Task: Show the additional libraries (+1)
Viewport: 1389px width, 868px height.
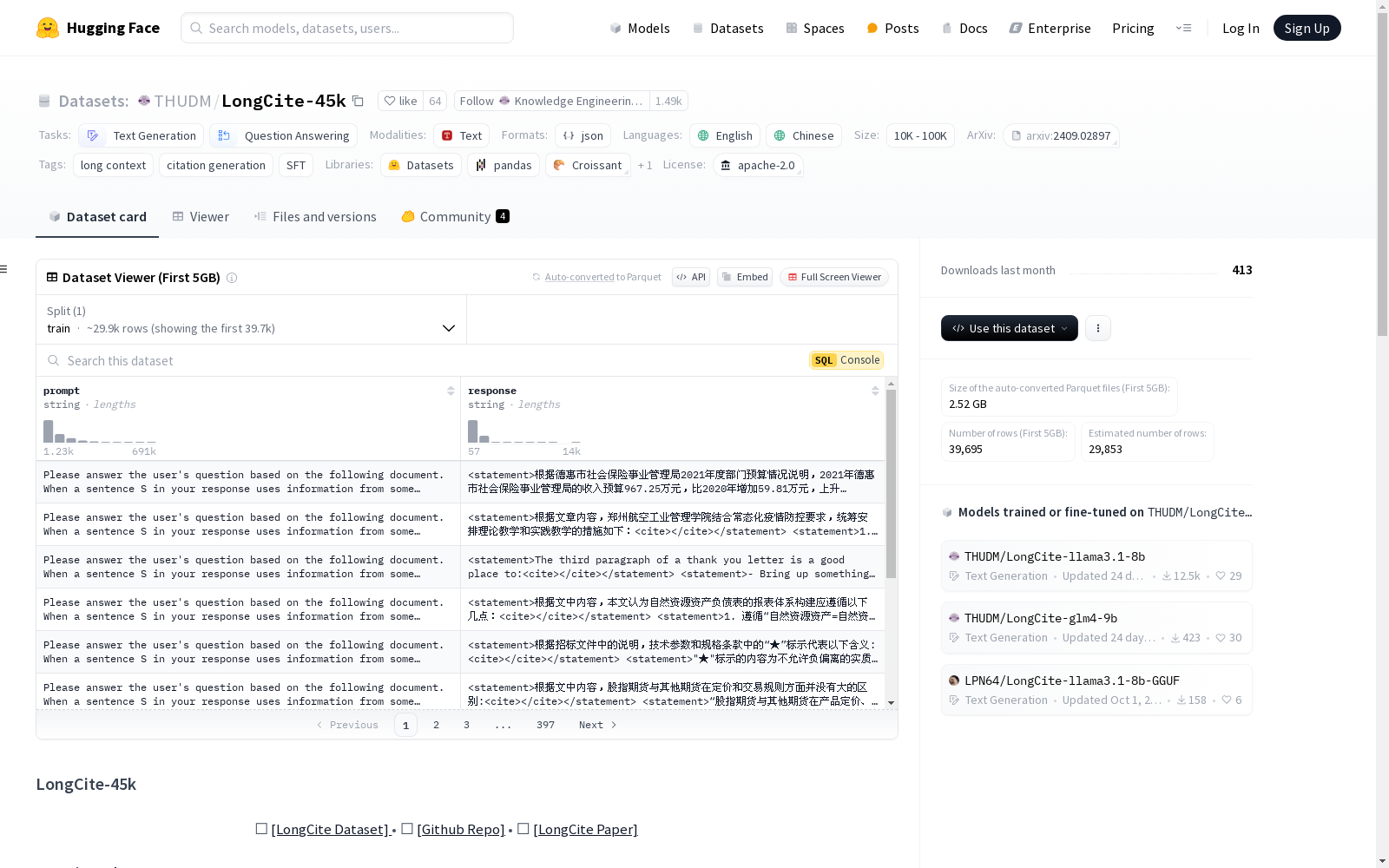Action: (x=645, y=165)
